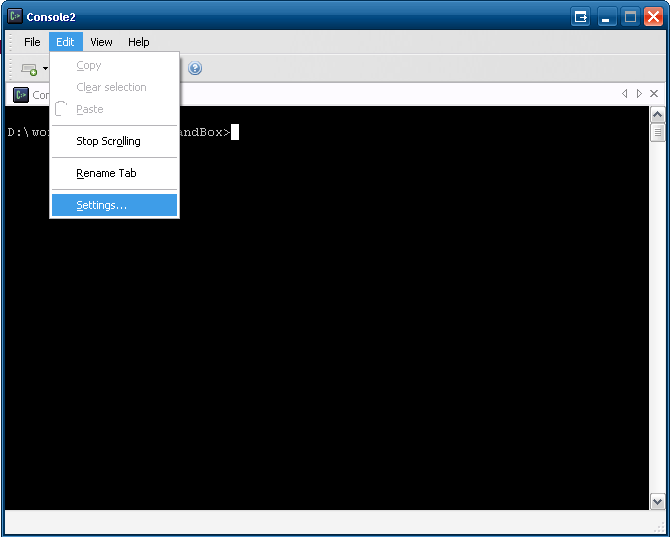Minimize the Console2 window
This screenshot has width=670, height=537.
click(x=606, y=17)
